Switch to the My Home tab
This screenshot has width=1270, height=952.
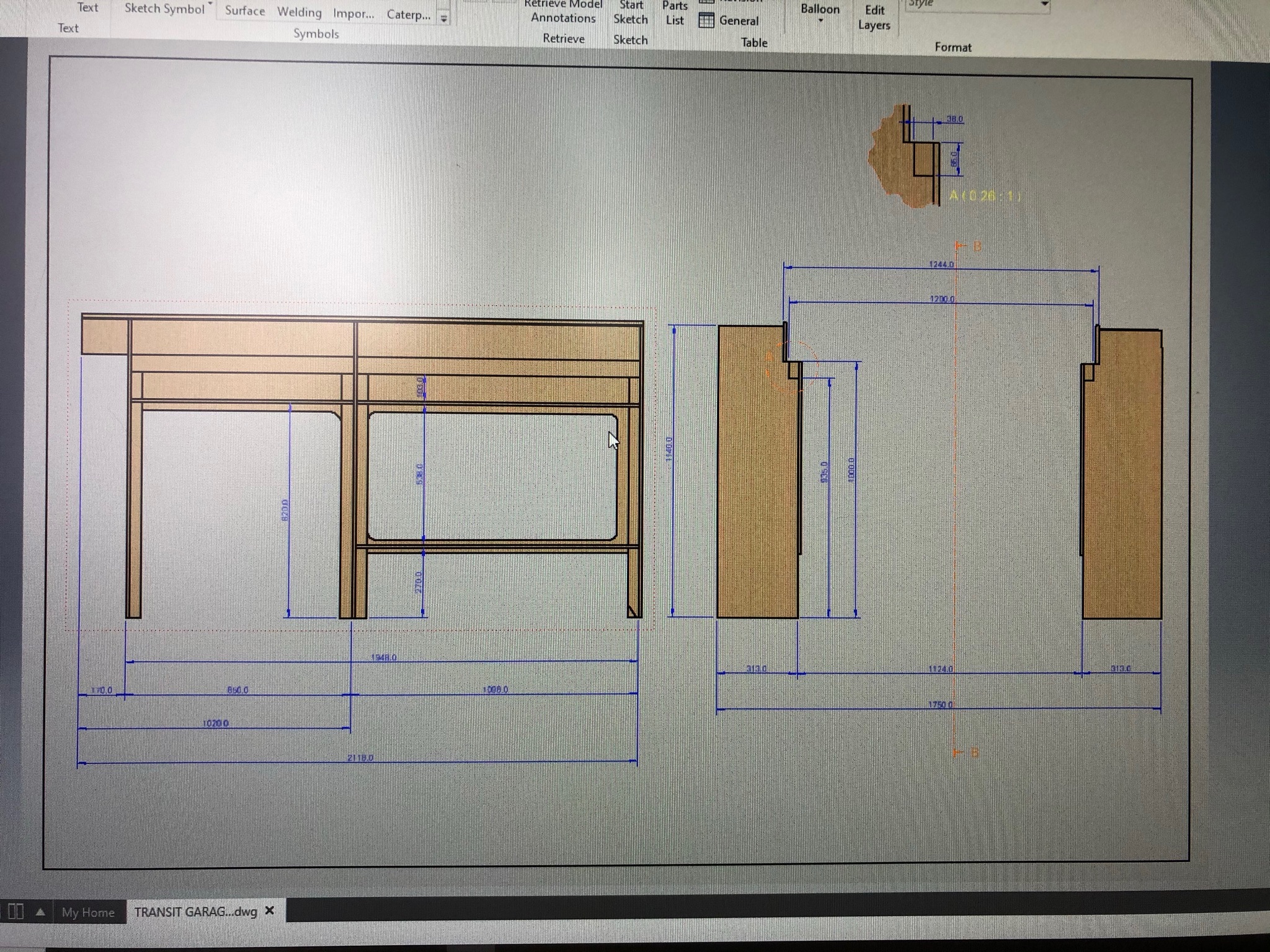(x=88, y=912)
